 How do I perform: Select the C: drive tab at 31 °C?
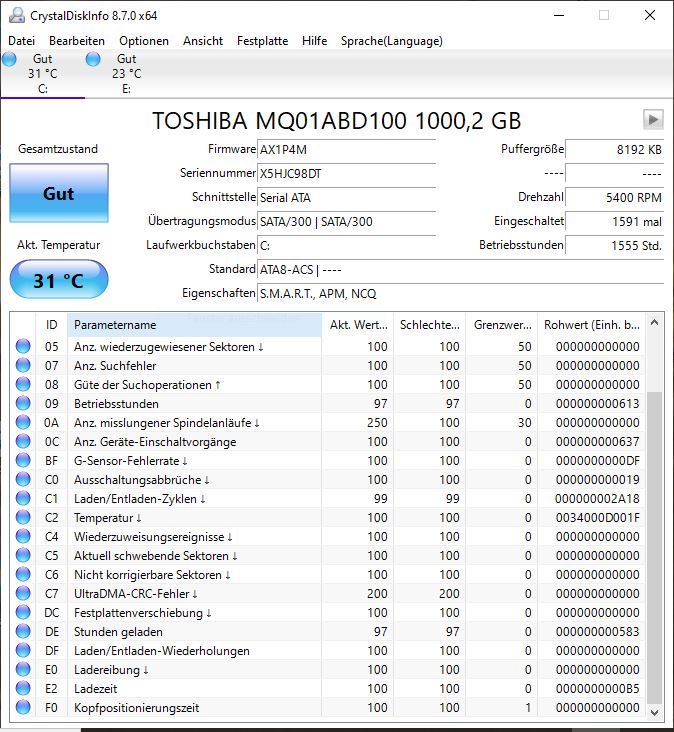(x=42, y=74)
